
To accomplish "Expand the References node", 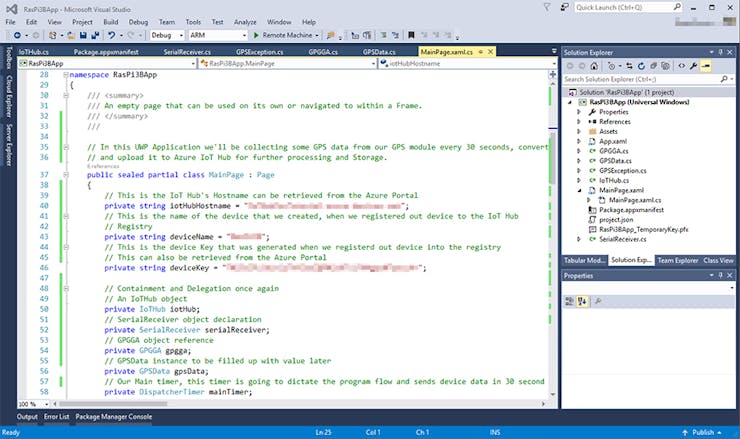I will 579,122.
